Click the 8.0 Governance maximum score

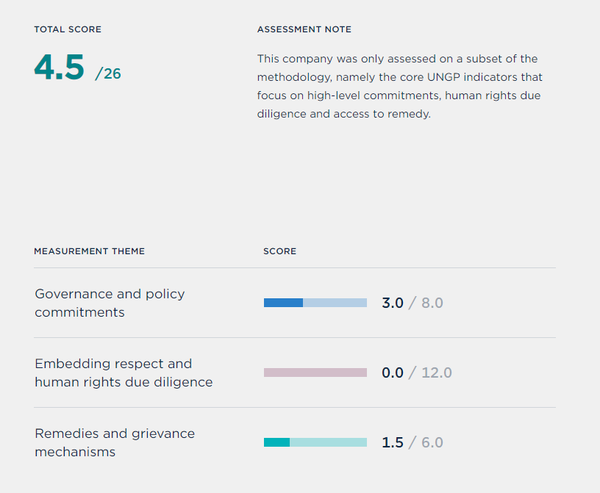point(431,303)
